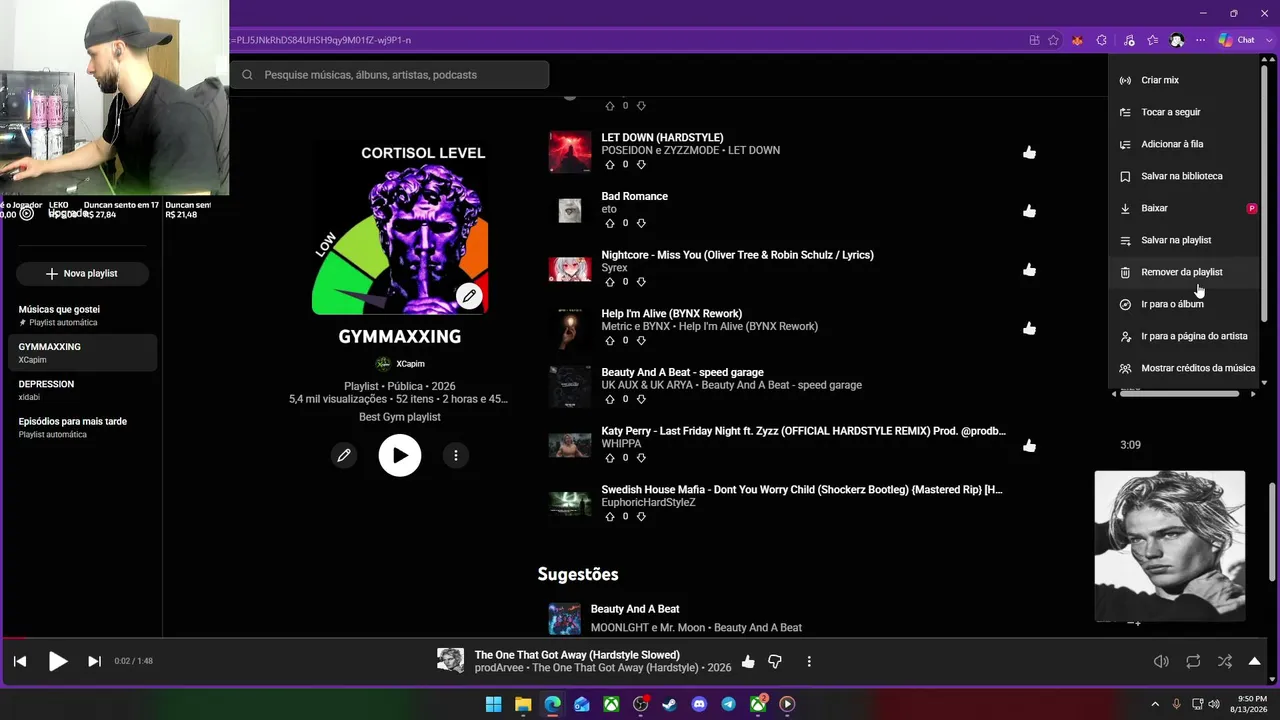Image resolution: width=1280 pixels, height=720 pixels.
Task: Open the browser Favorites list icon
Action: click(x=1153, y=40)
